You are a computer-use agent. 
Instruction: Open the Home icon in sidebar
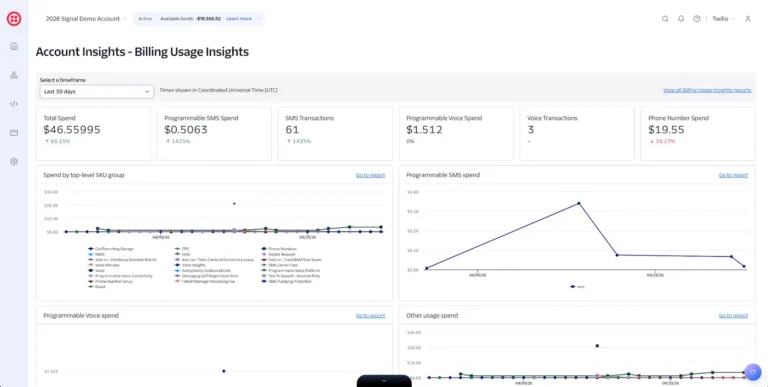tap(14, 46)
